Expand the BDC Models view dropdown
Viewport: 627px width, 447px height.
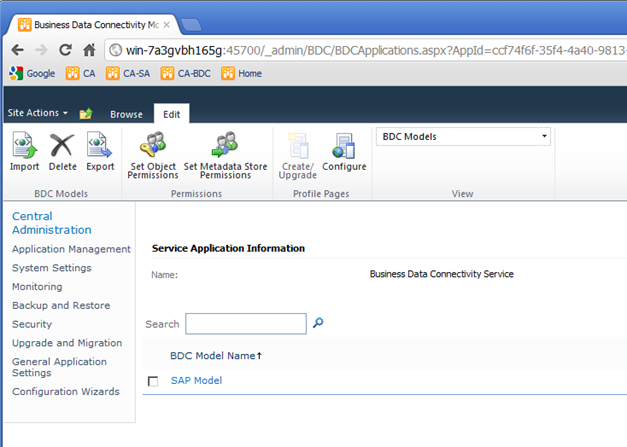[x=463, y=136]
